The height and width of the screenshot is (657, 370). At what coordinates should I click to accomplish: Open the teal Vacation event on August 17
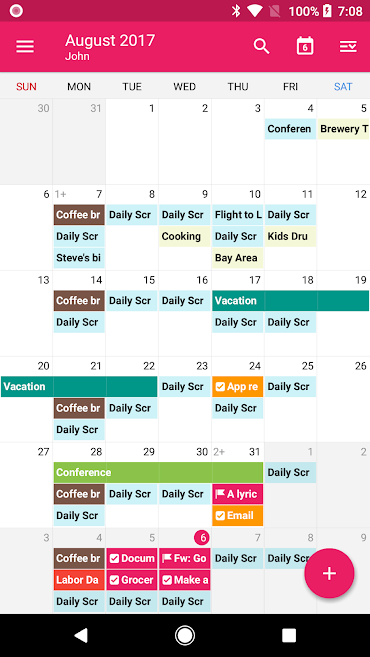[x=290, y=301]
